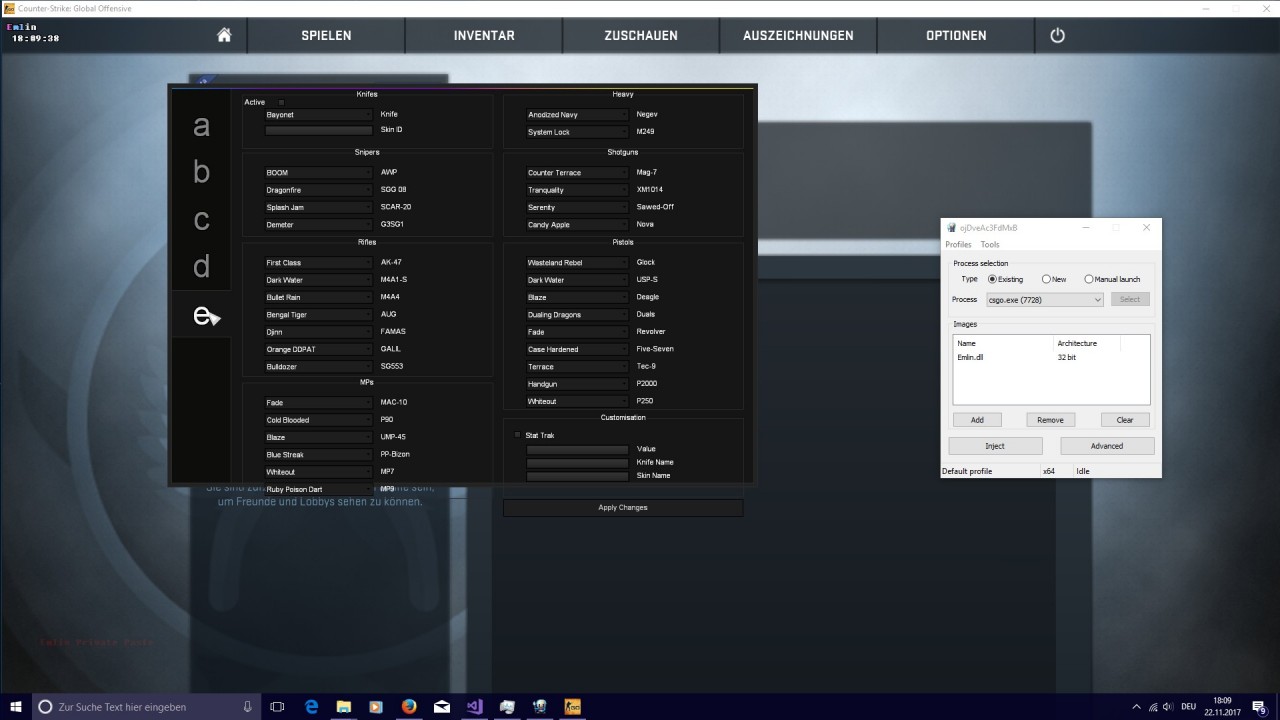Open the notification center icon
Screen dimensions: 1280x720
[x=1259, y=706]
